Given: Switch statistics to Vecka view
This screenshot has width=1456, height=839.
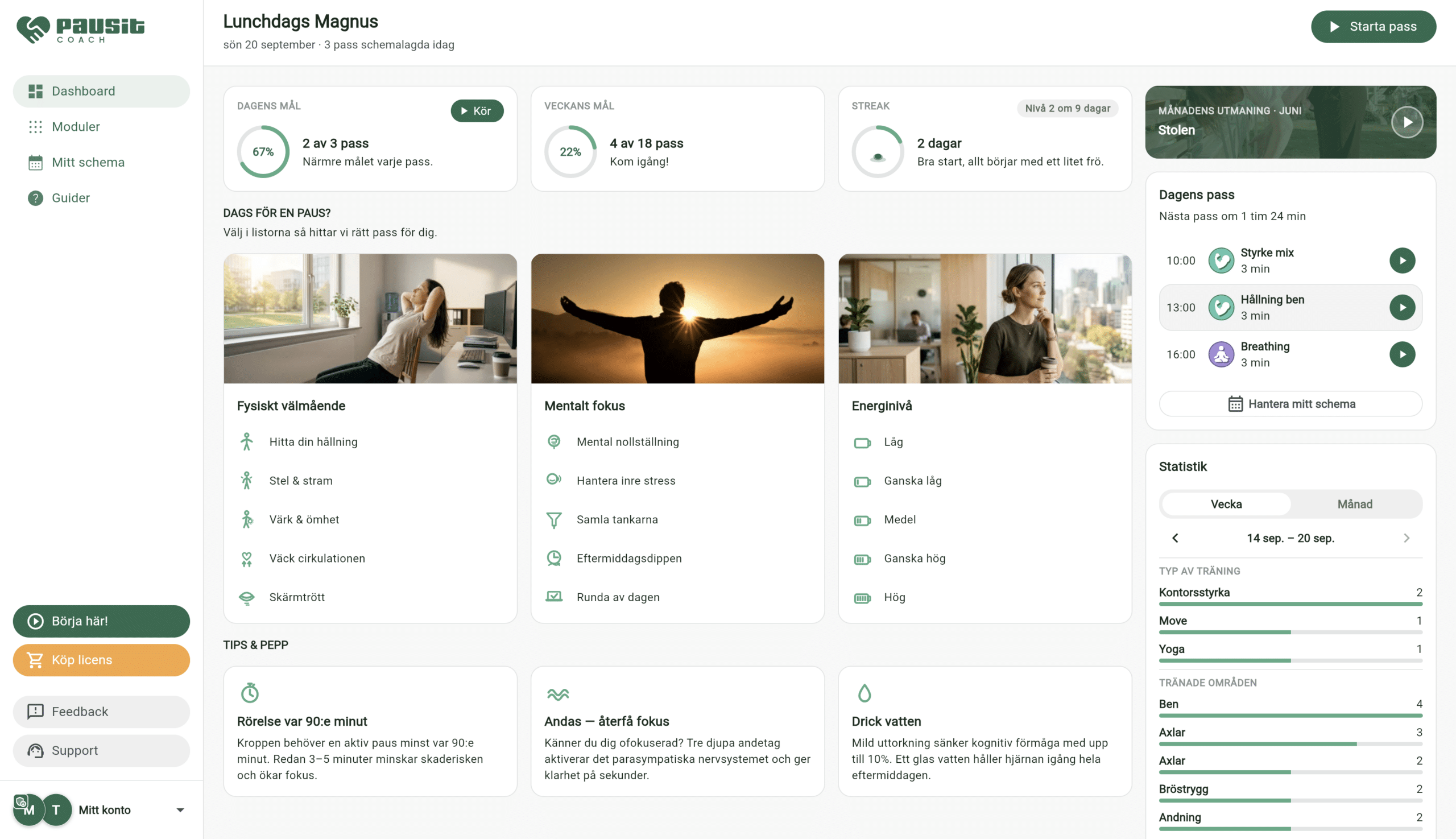Looking at the screenshot, I should [x=1226, y=504].
